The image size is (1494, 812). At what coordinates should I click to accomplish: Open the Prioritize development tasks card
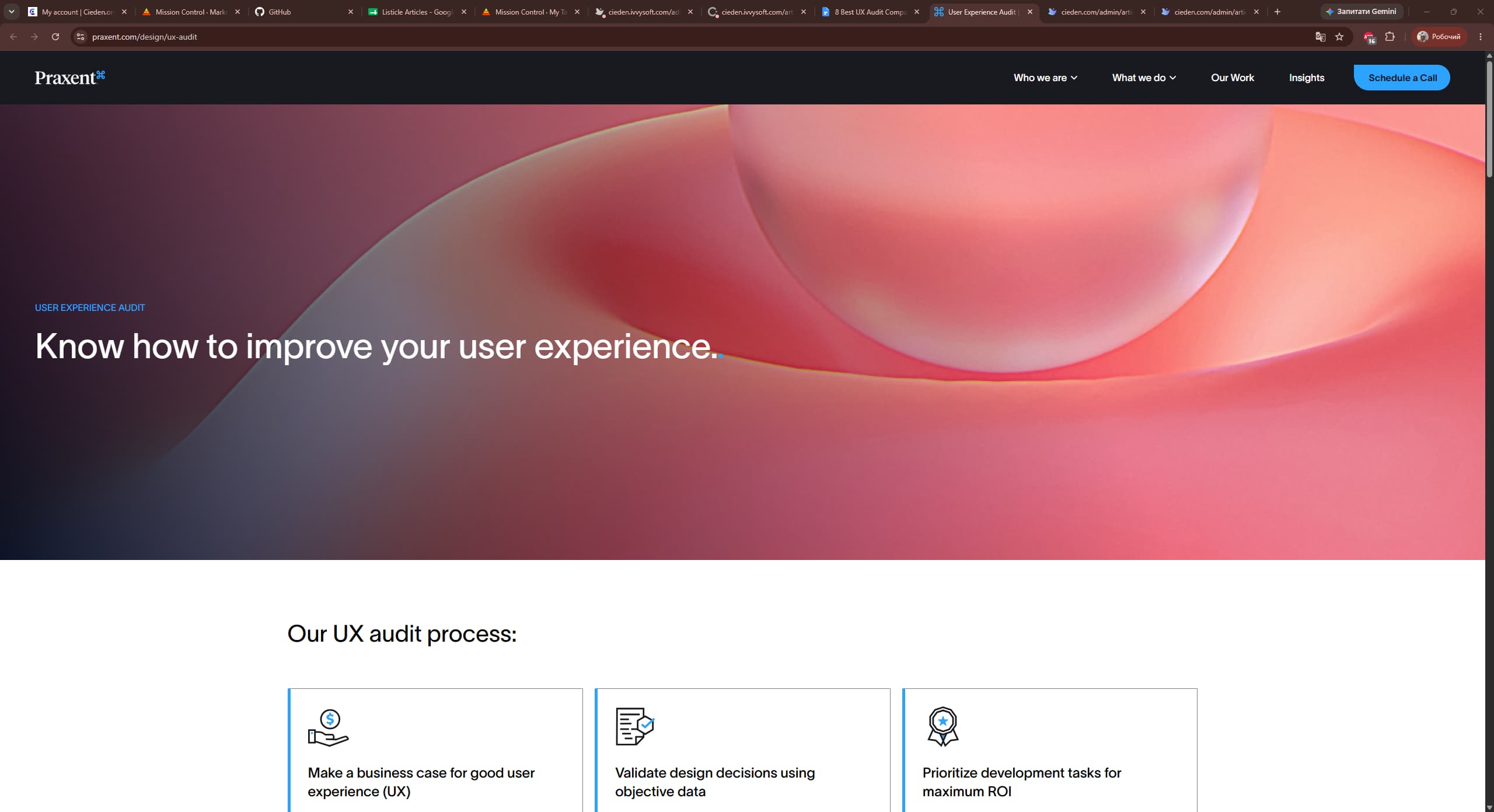(1050, 750)
